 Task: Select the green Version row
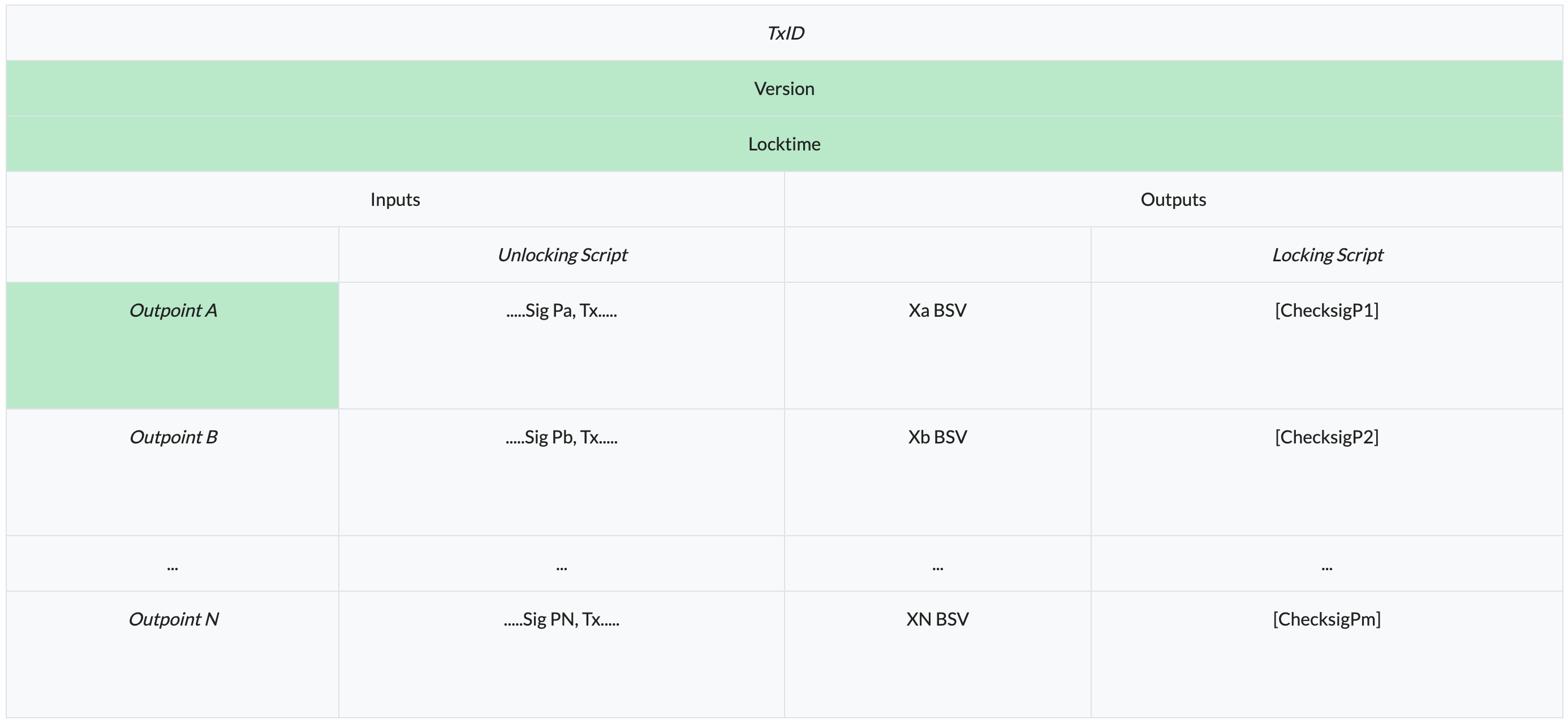tap(784, 88)
